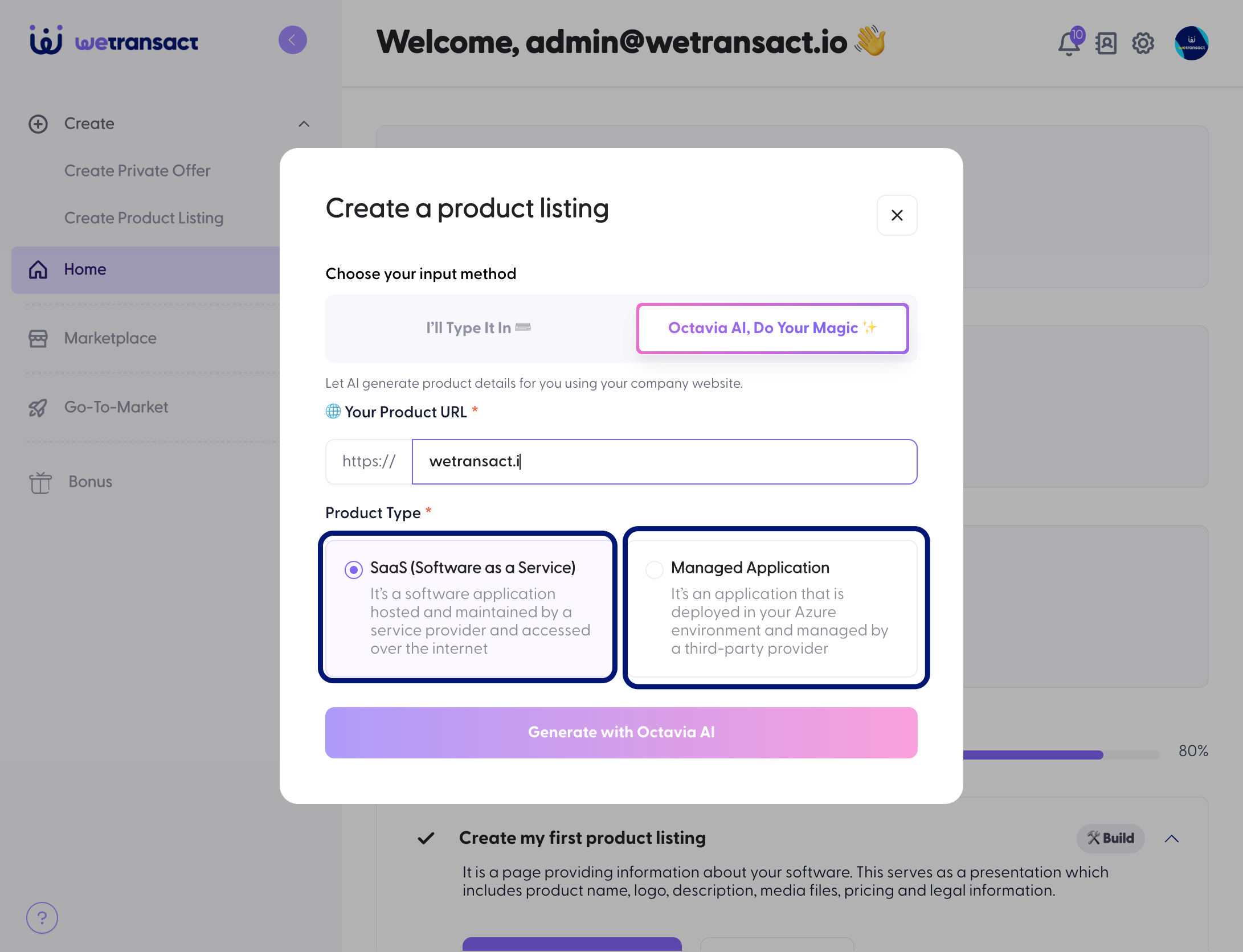Screen dimensions: 1243x952
Task: Focus the product URL input field
Action: click(x=665, y=462)
